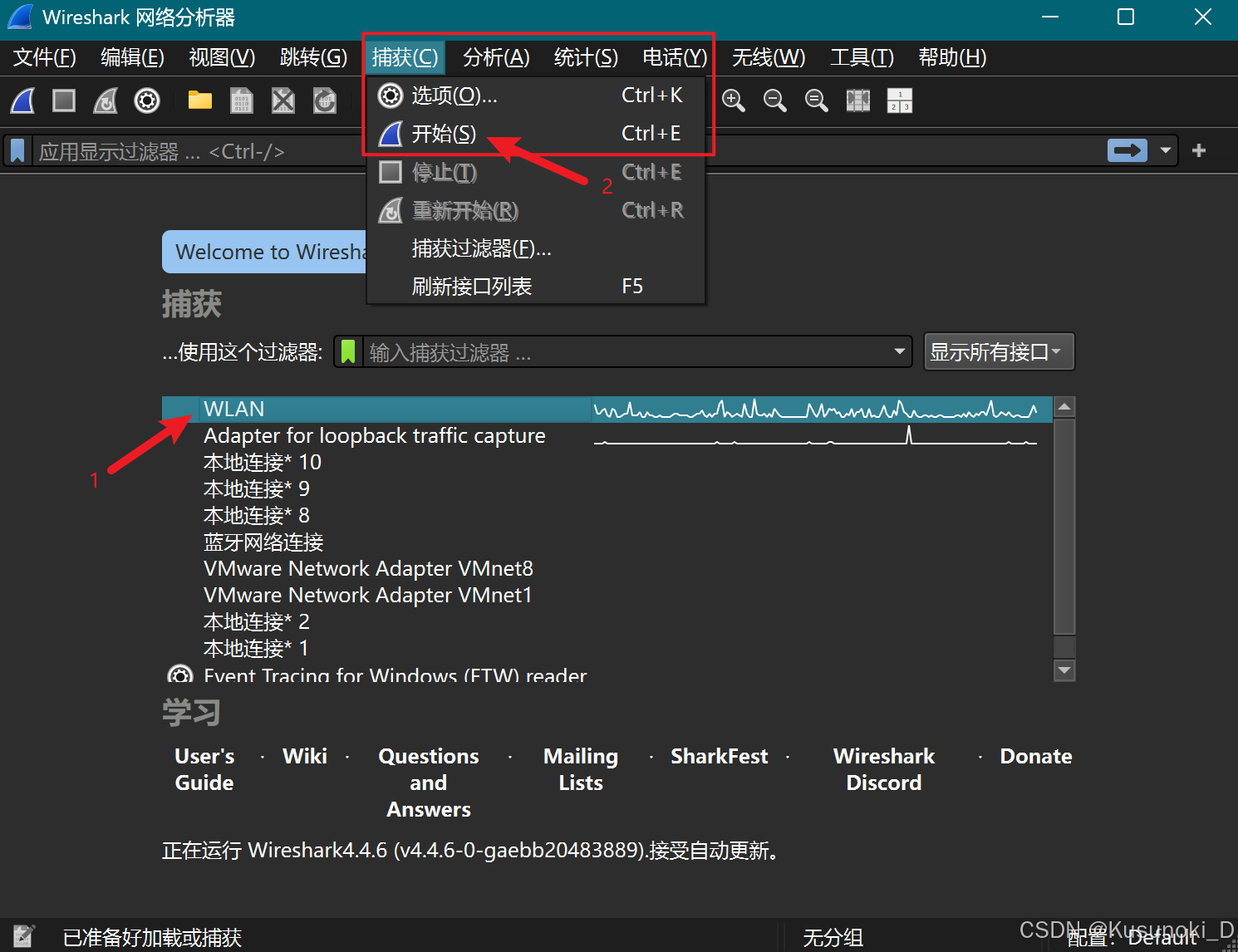Open the Wireshark Discord link
1238x952 pixels.
coord(884,769)
